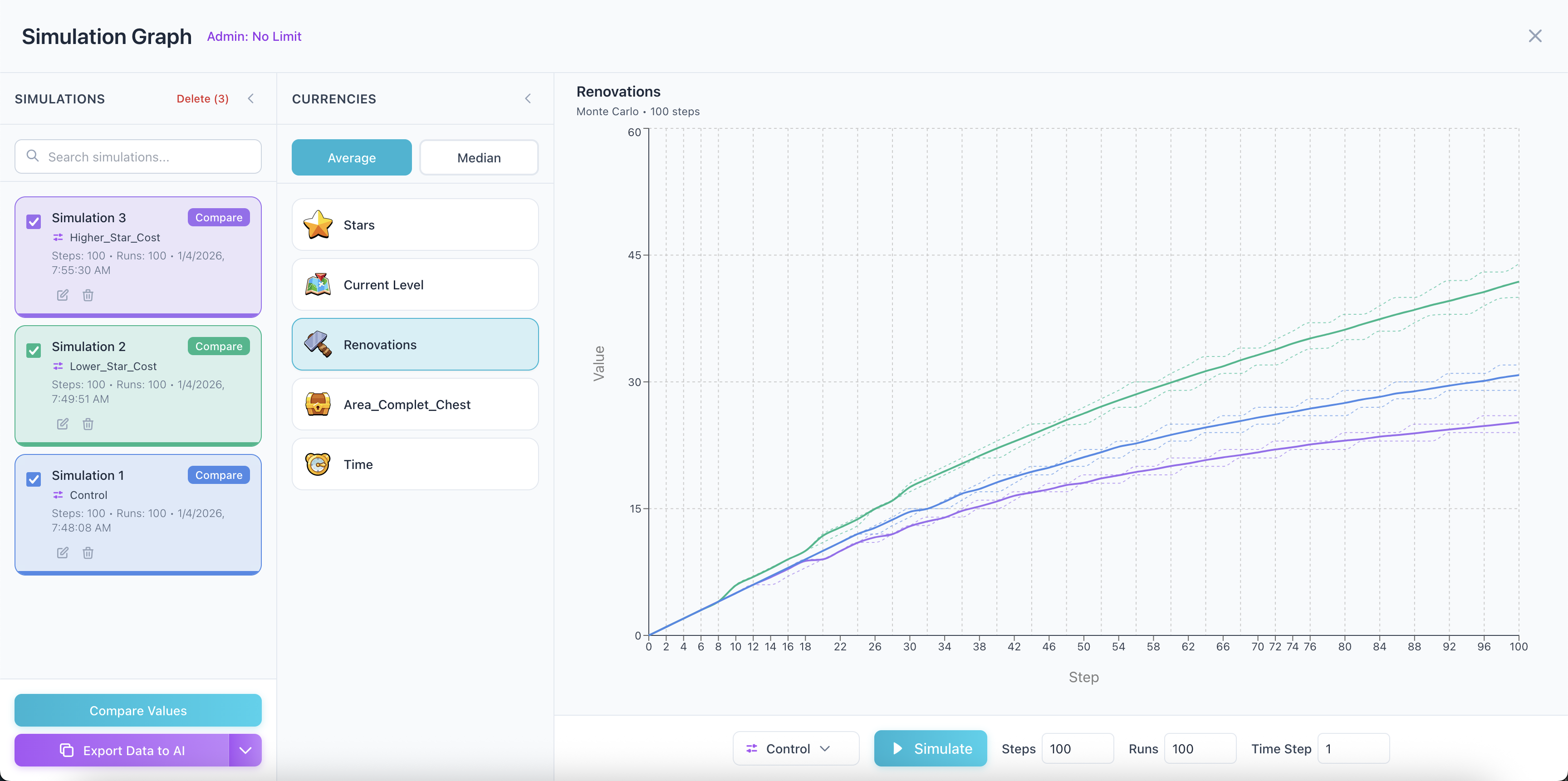Select the Time alarm clock icon
The height and width of the screenshot is (781, 1568).
[318, 464]
